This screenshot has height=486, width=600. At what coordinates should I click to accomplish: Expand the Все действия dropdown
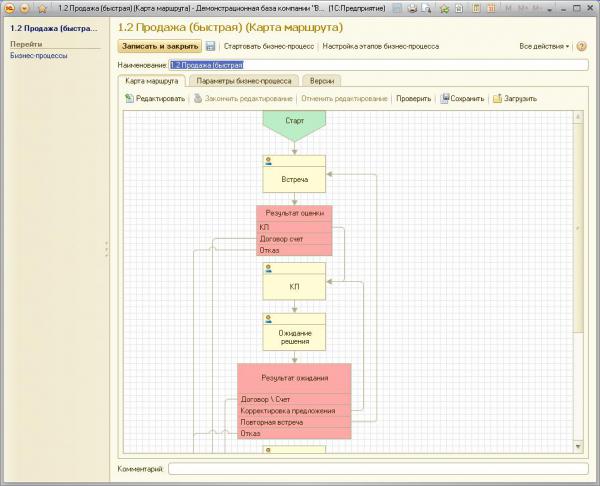coord(544,46)
